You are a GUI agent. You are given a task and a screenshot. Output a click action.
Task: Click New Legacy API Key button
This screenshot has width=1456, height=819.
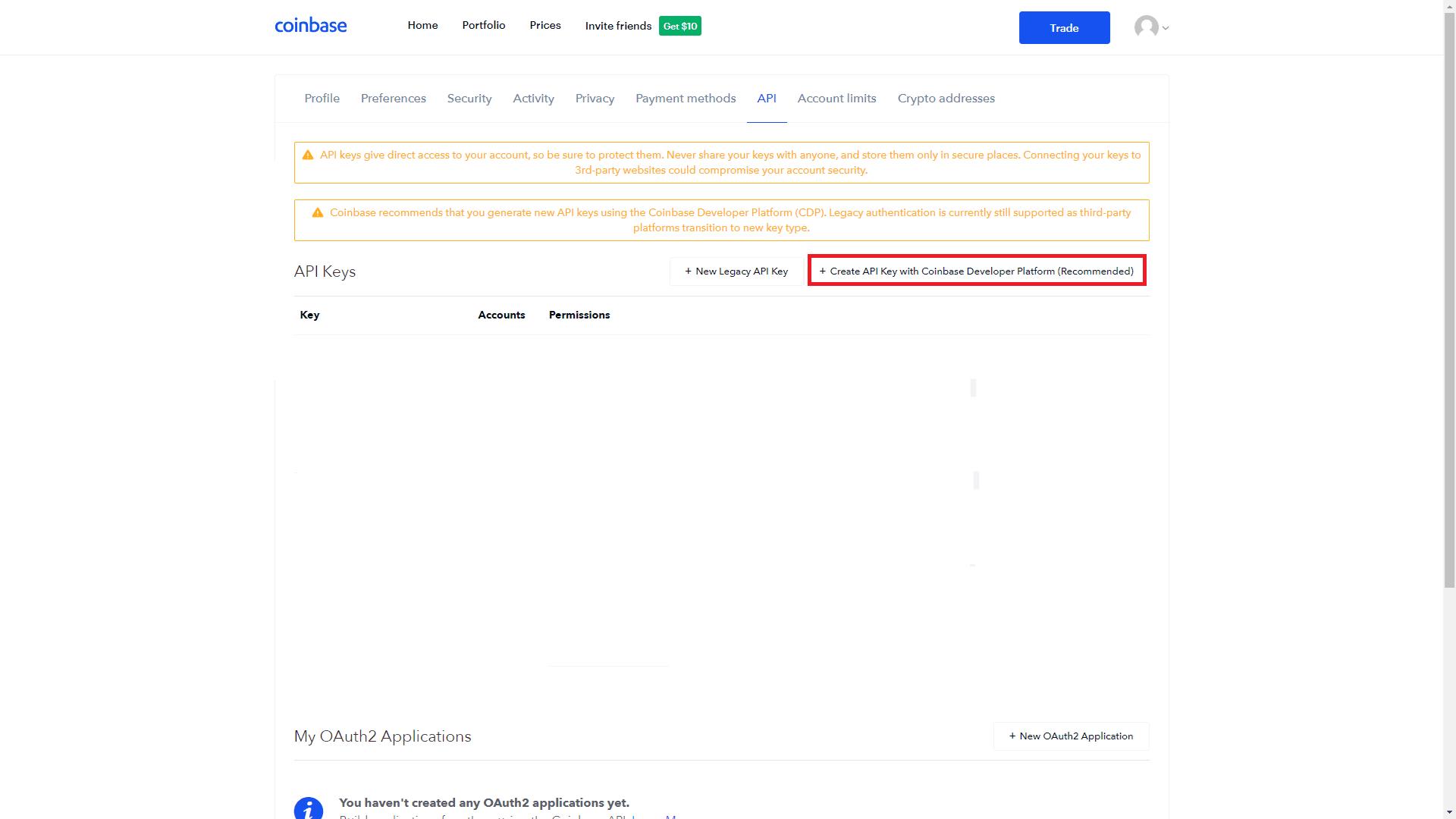[736, 271]
